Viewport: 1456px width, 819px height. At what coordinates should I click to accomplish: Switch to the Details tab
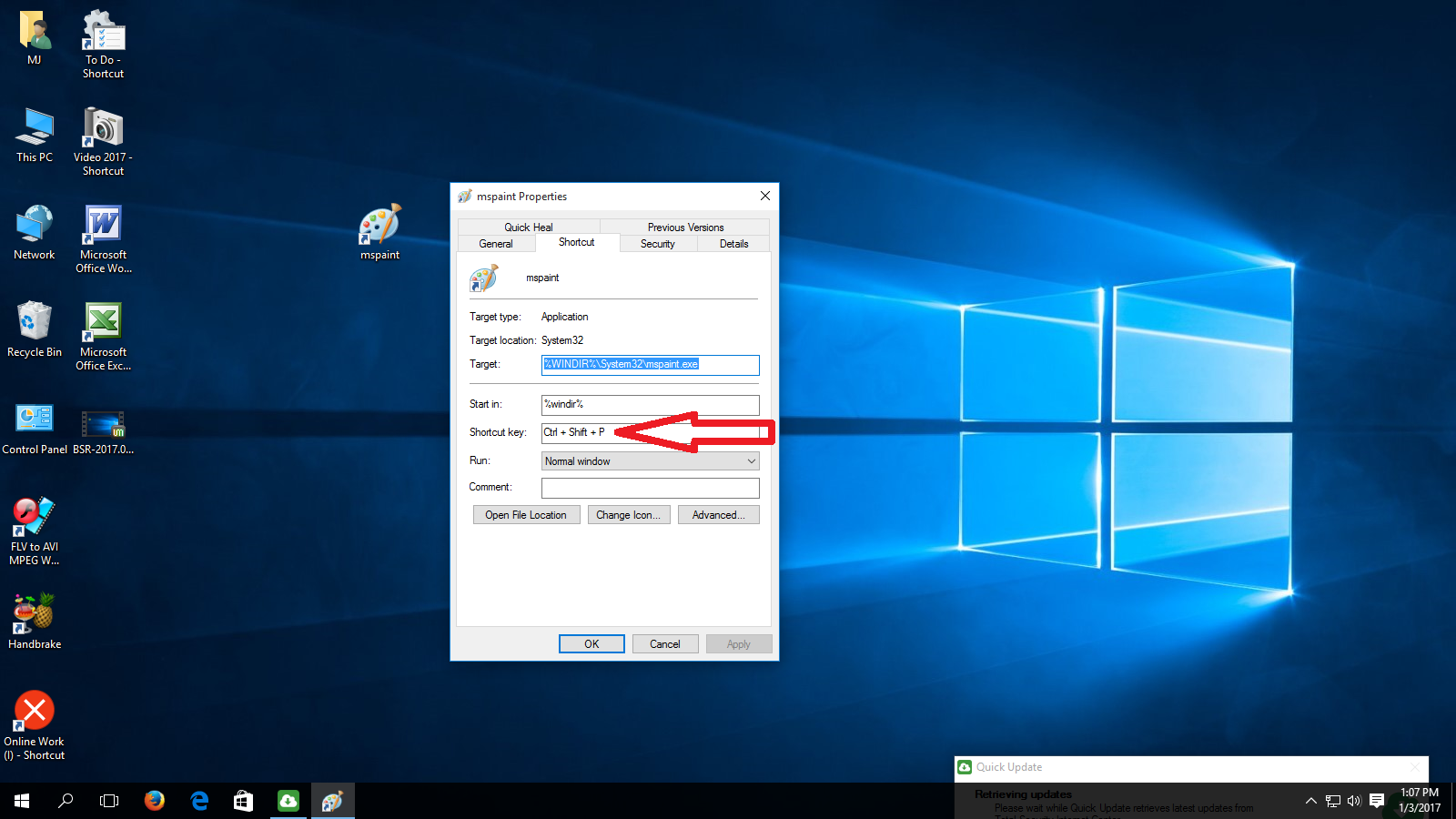point(734,244)
